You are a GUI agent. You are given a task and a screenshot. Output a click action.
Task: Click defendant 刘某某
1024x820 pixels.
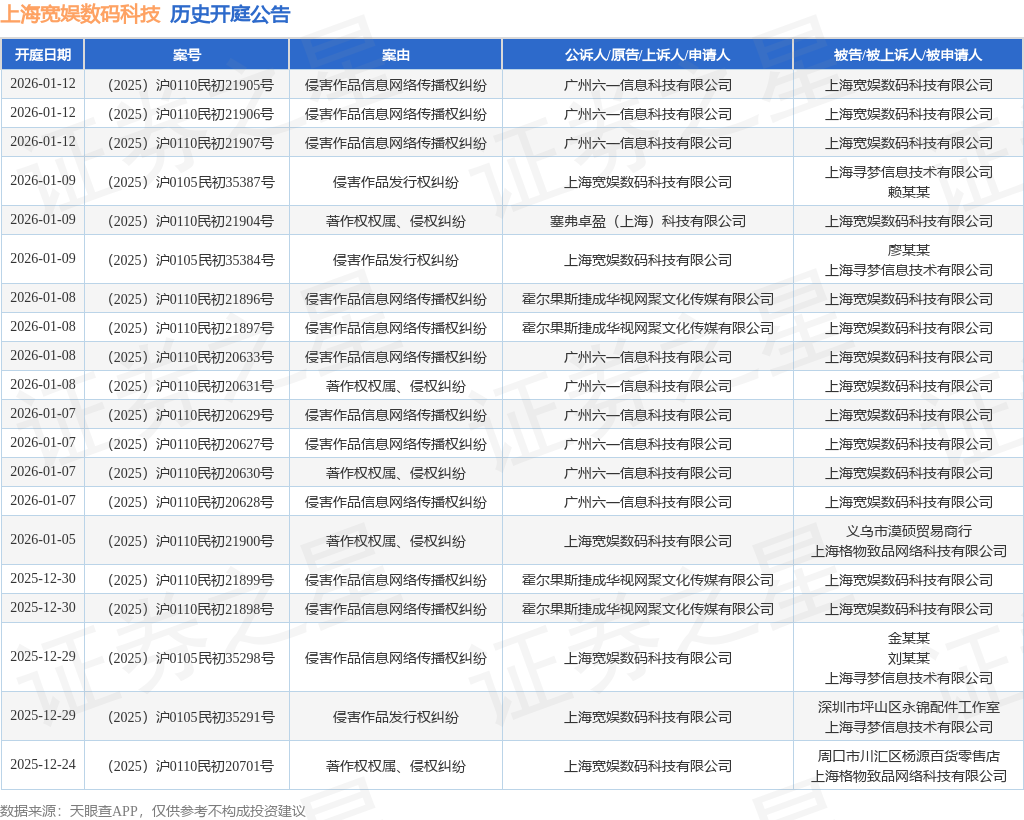(x=908, y=658)
